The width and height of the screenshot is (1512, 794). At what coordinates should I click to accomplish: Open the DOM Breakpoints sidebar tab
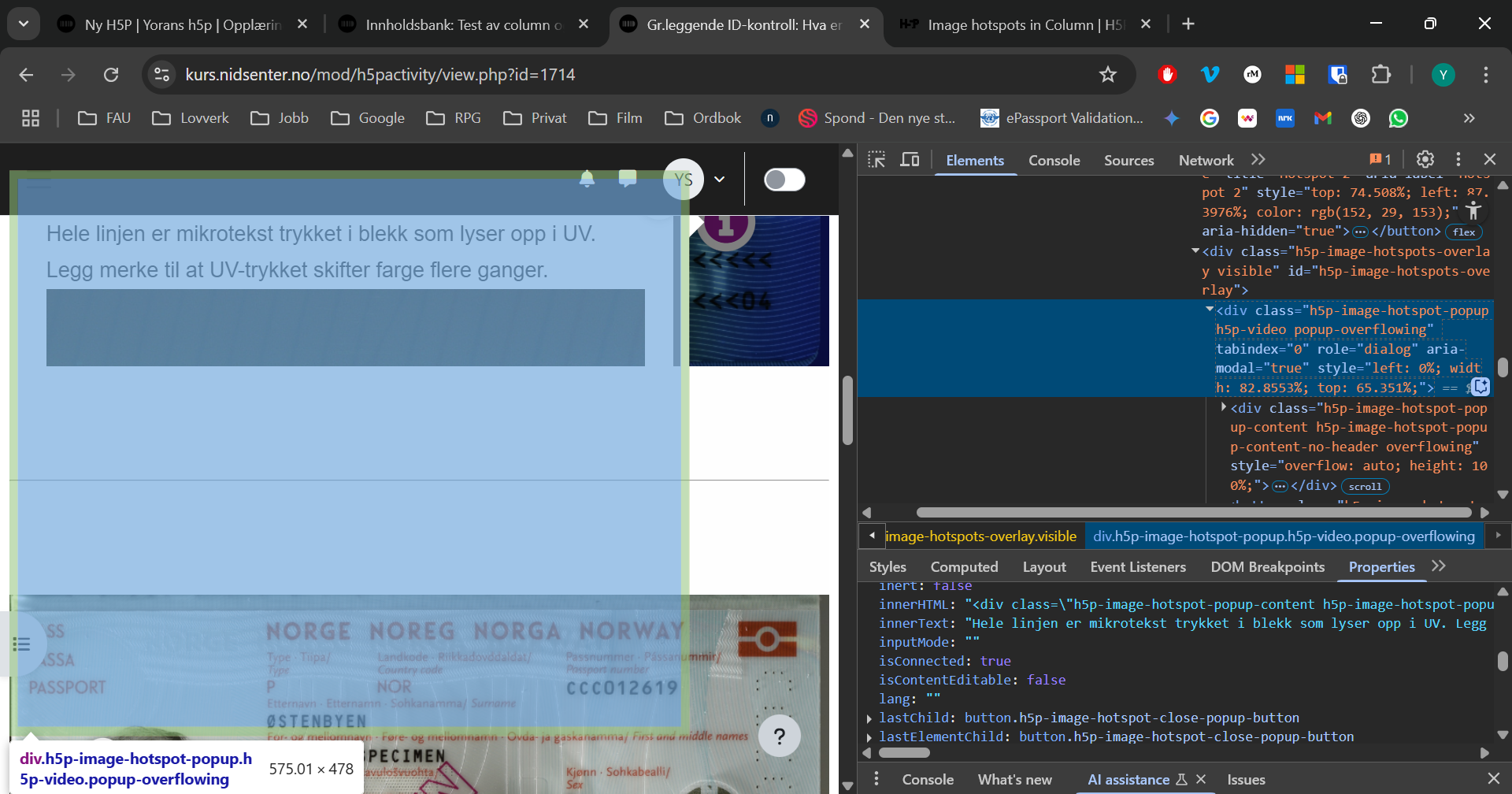[x=1268, y=567]
